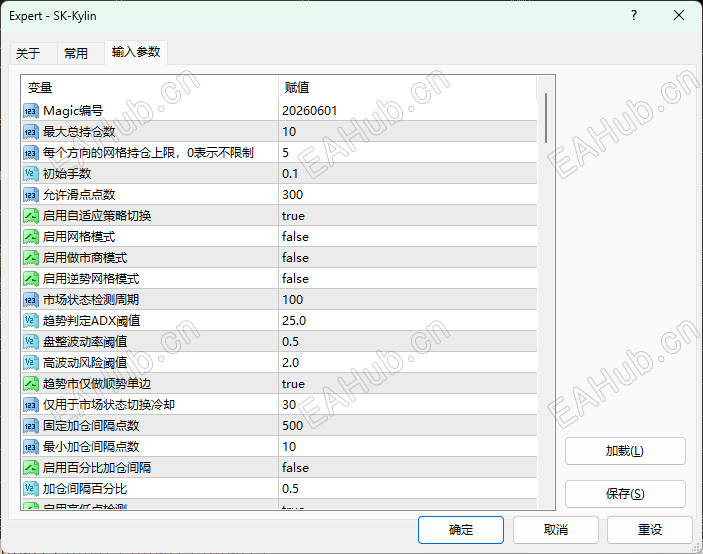Click the boolean icon beside 启用百分比加仓间隔
Viewport: 703px width, 554px height.
tap(30, 467)
